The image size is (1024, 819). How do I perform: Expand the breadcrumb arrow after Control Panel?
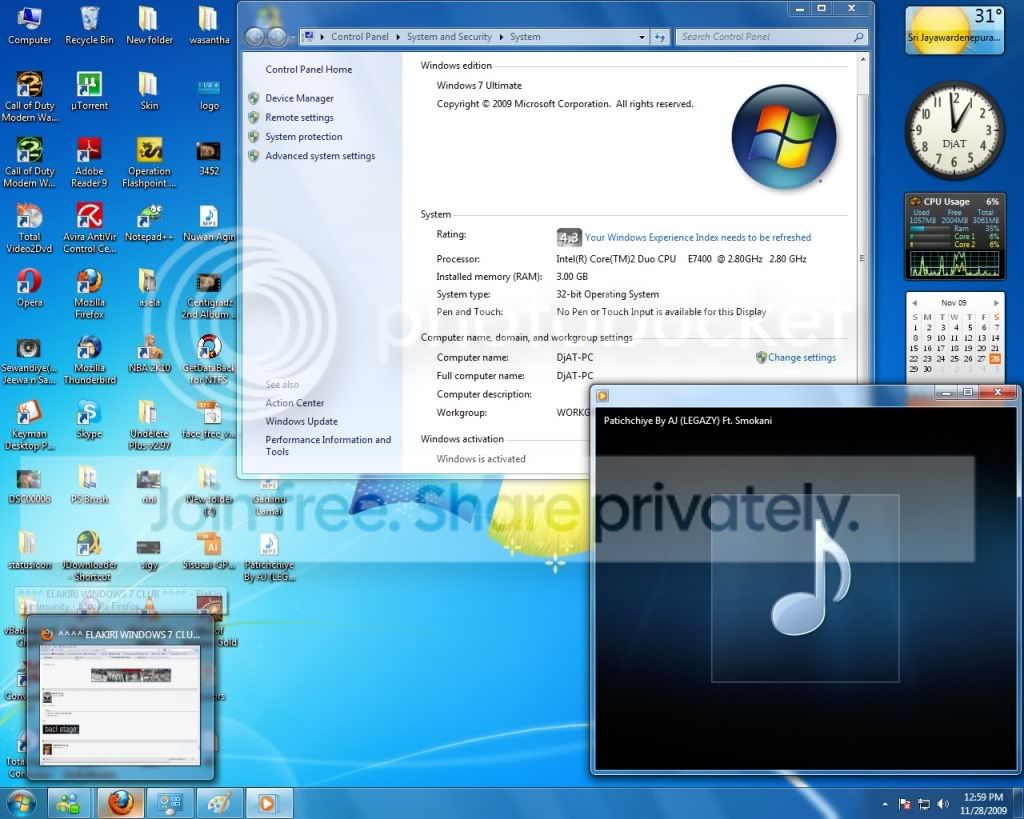coord(397,37)
